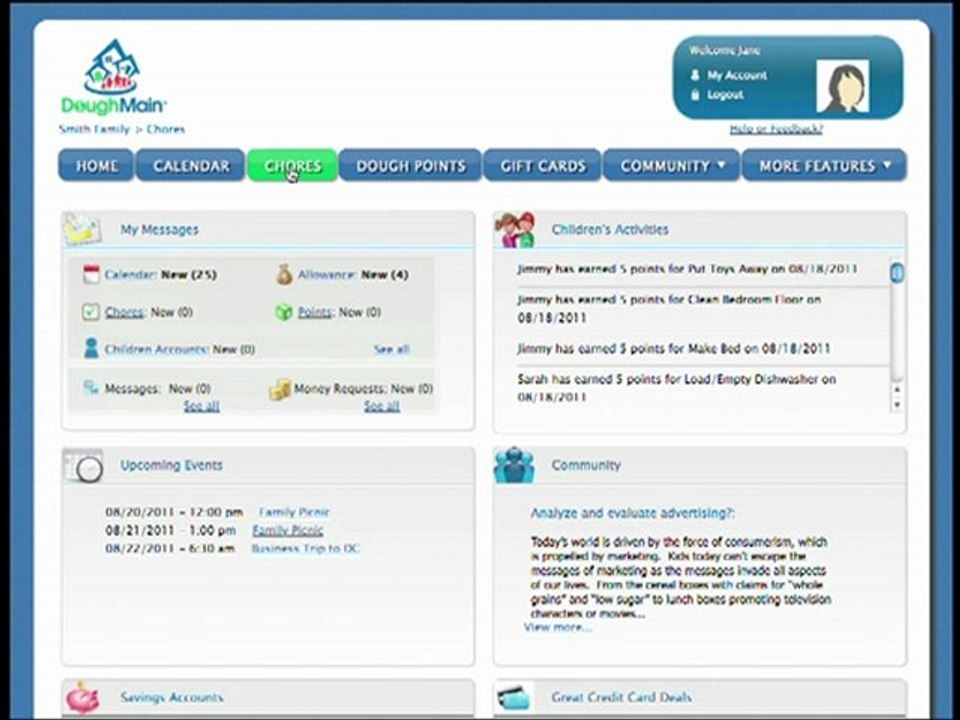Click the DoughMain logo
The width and height of the screenshot is (960, 720).
click(114, 78)
